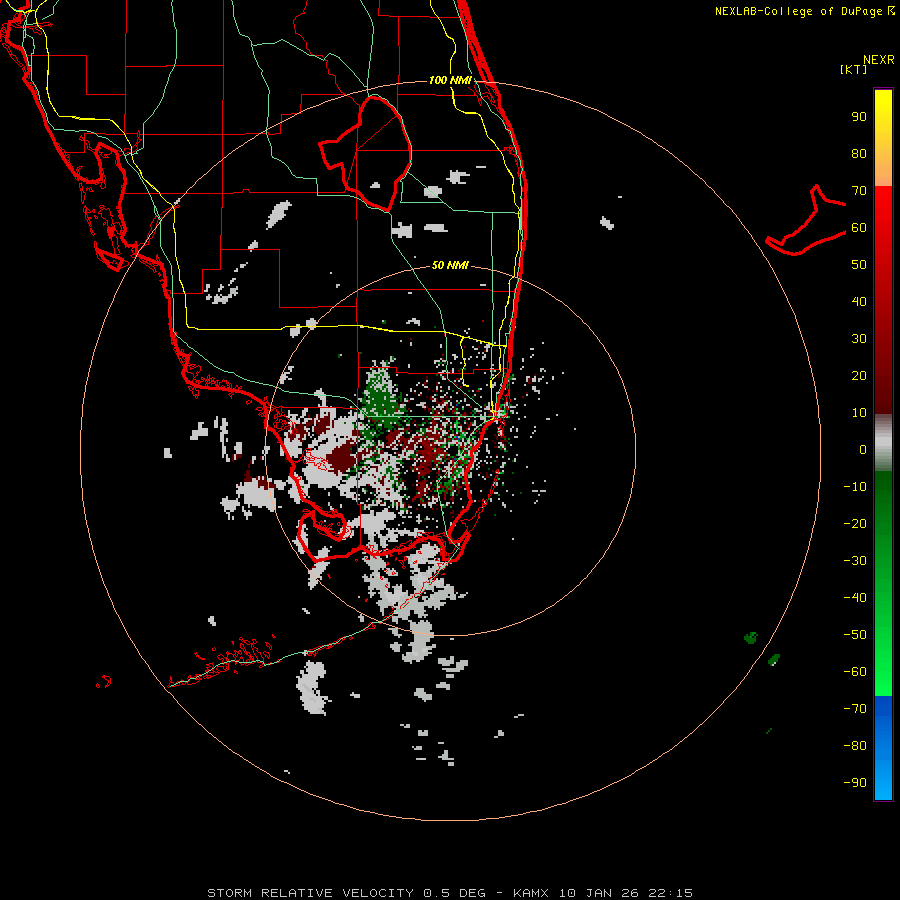Viewport: 900px width, 900px height.
Task: Select the -20 value on velocity scale
Action: pyautogui.click(x=855, y=524)
